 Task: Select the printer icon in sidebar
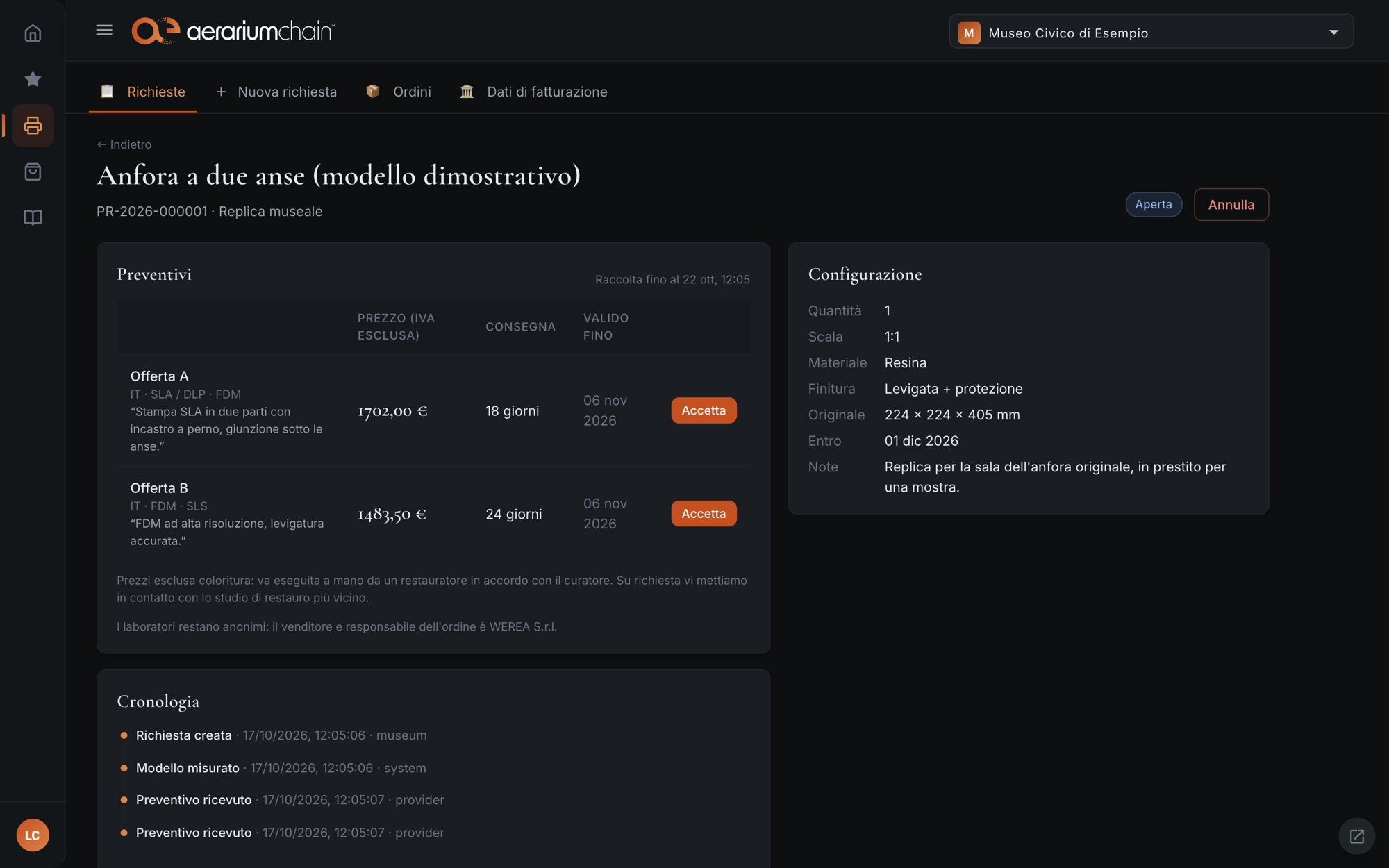click(33, 126)
